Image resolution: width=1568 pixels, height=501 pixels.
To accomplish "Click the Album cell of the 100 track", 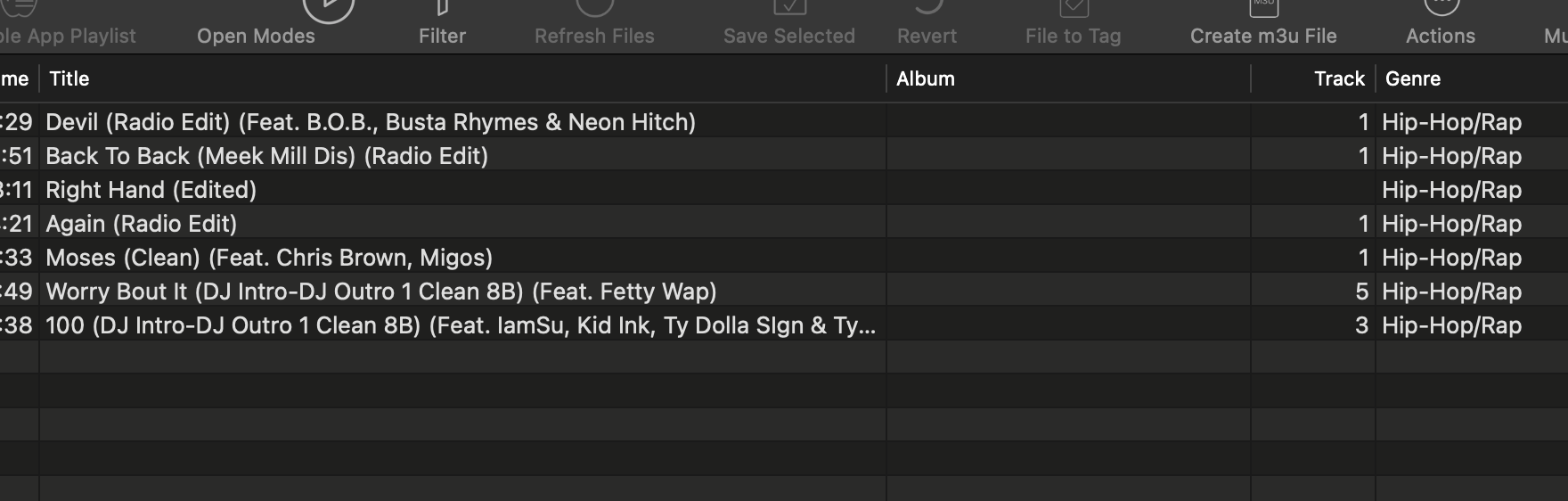I will point(1067,325).
